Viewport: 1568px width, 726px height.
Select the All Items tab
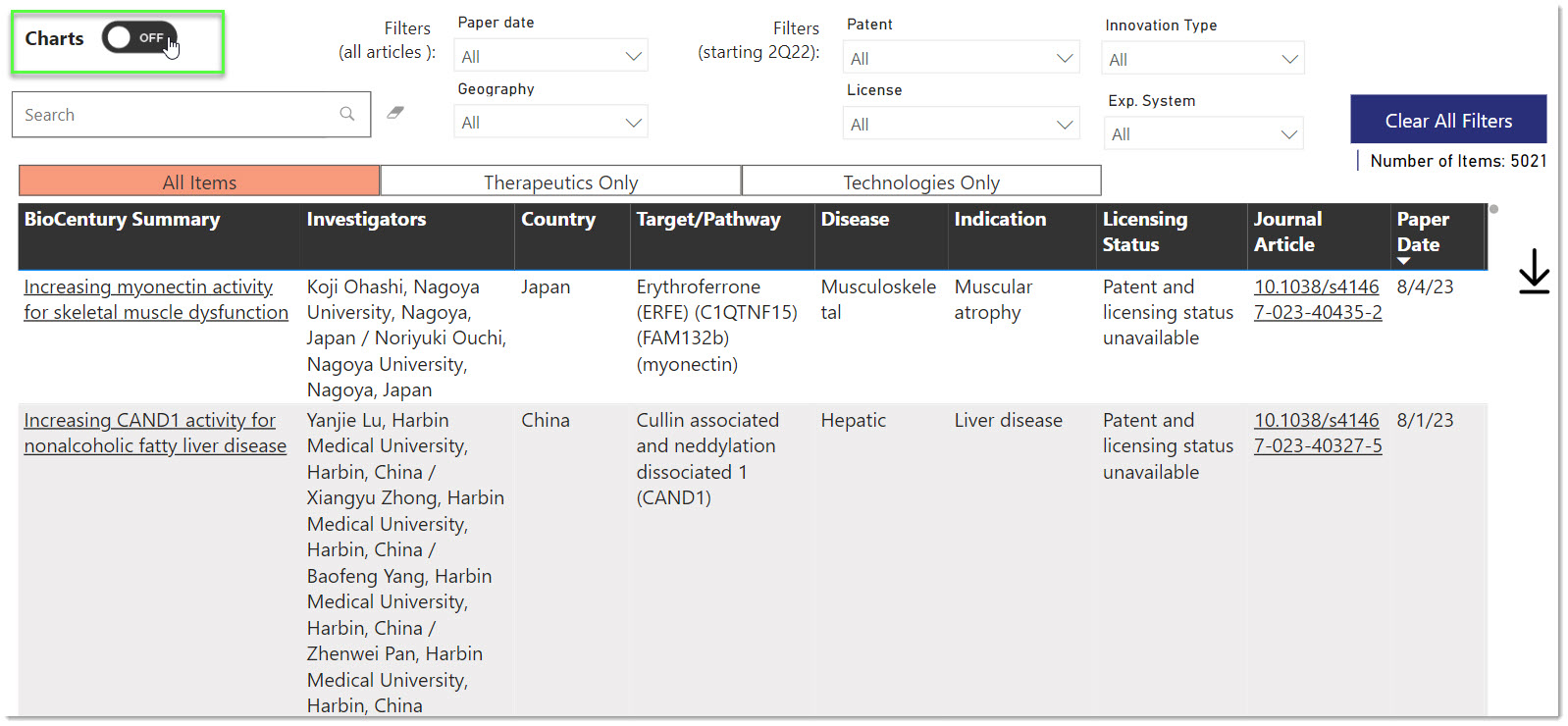199,182
